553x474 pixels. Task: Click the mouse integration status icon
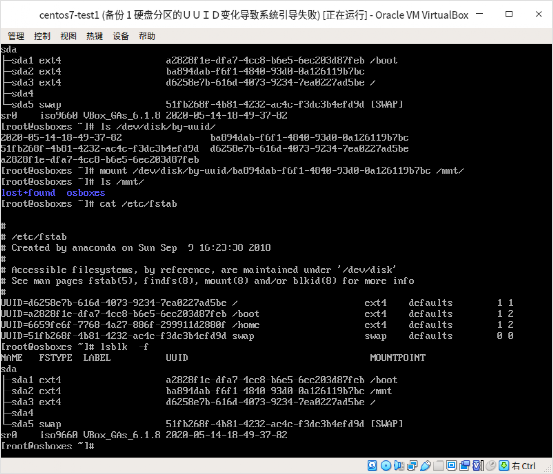[x=491, y=466]
